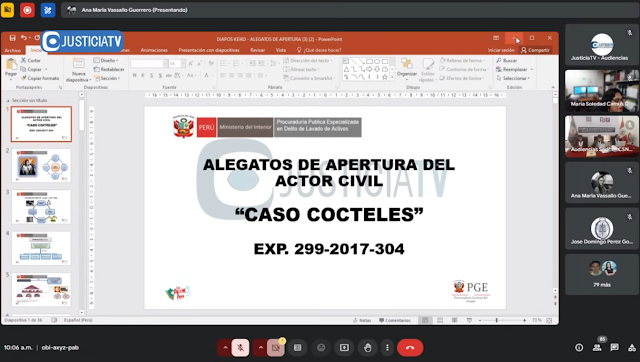
Task: Open the Dirección del texto dropdown
Action: (x=308, y=60)
